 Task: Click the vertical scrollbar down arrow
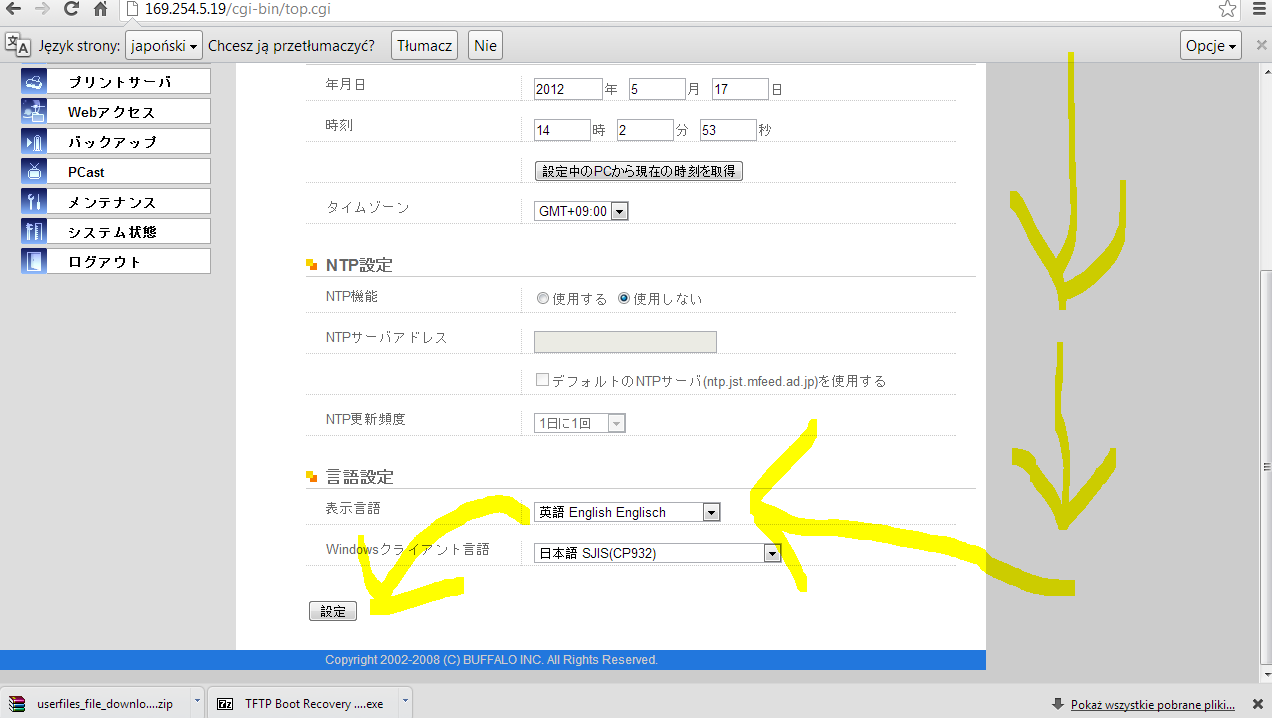tap(1263, 675)
